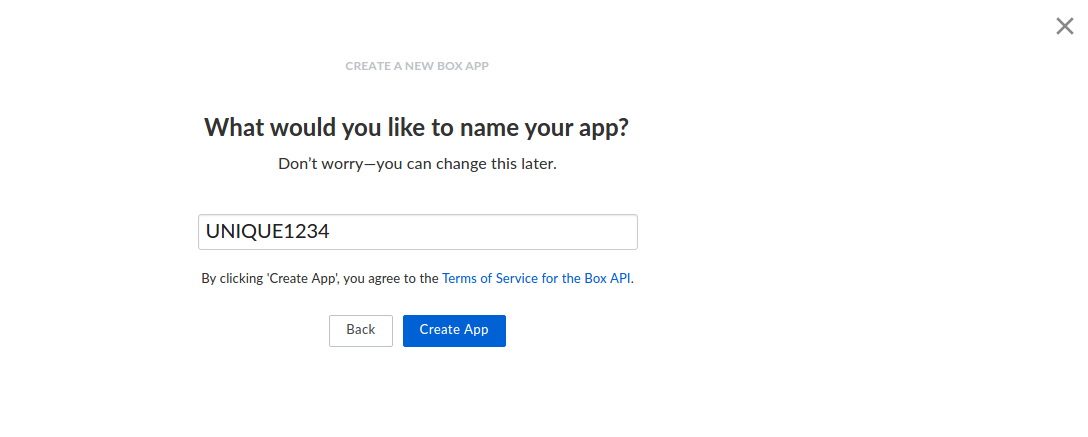Click the 'Don't worry—you can change this later' subtitle
Viewport: 1088px width, 437px height.
coord(417,163)
